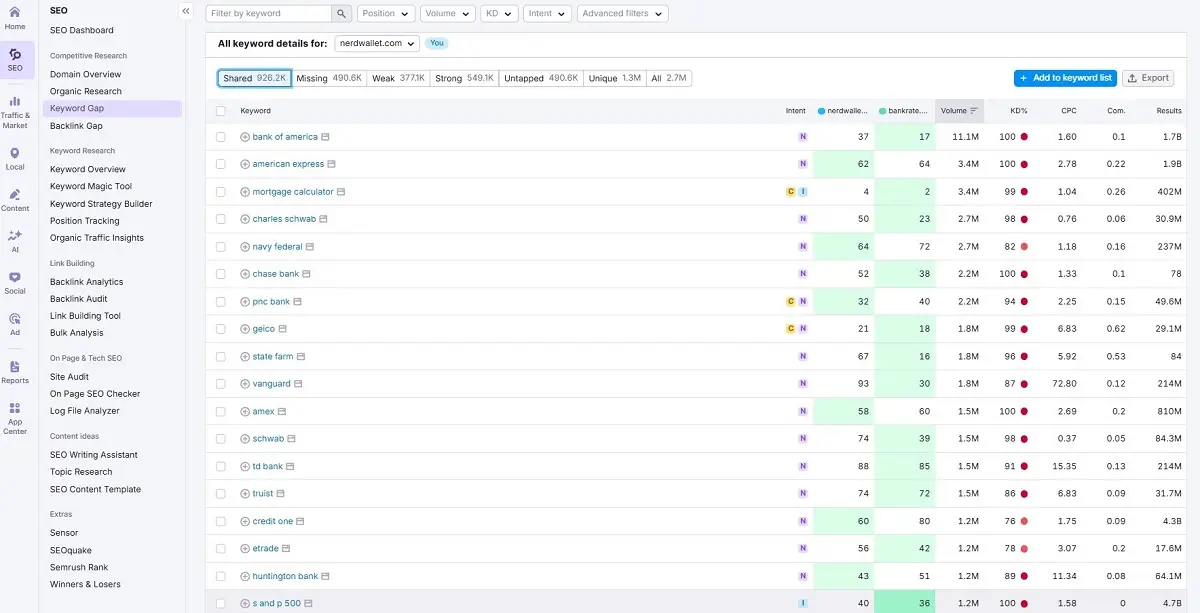This screenshot has width=1200, height=613.
Task: Add huntington bank keyword plus icon
Action: (x=245, y=576)
